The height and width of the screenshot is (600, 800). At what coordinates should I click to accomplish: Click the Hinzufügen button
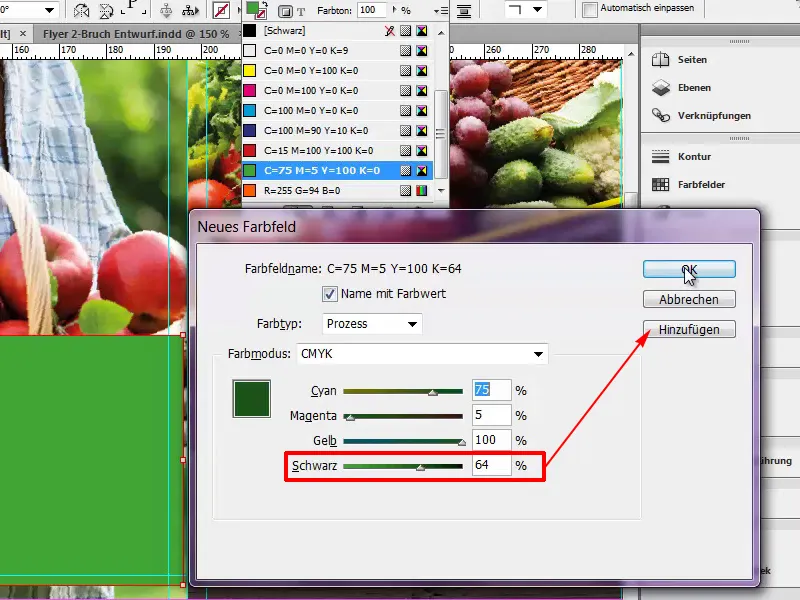pyautogui.click(x=689, y=330)
